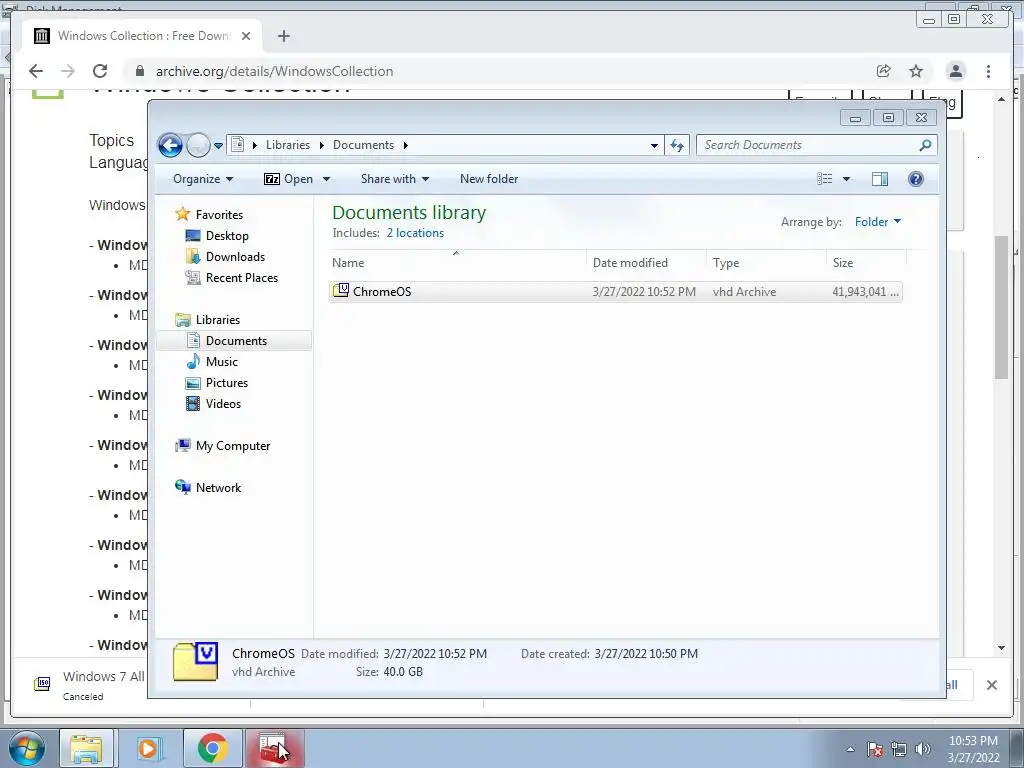Share this page icon in Chrome
Image resolution: width=1024 pixels, height=768 pixels.
[x=884, y=71]
